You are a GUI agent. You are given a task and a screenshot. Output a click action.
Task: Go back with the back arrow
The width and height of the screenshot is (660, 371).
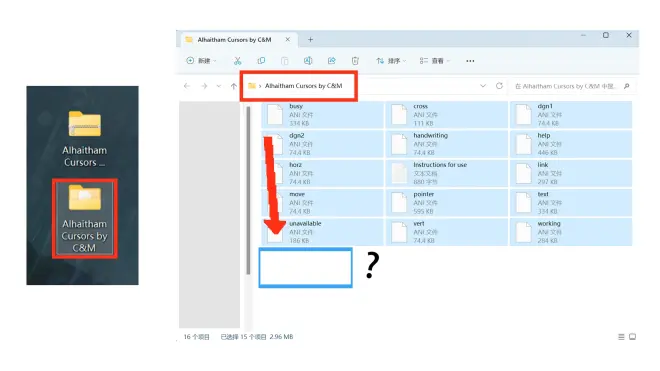click(187, 86)
